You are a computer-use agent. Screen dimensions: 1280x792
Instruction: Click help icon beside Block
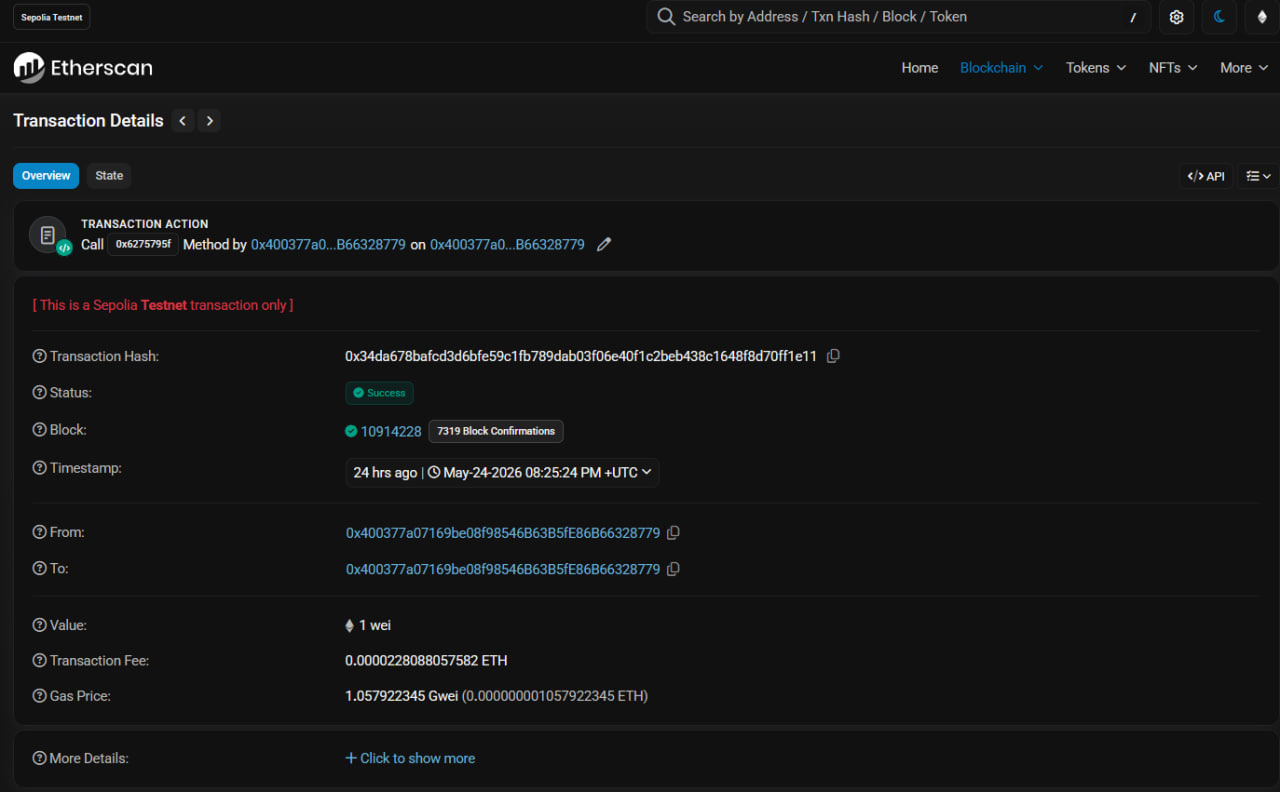coord(40,430)
